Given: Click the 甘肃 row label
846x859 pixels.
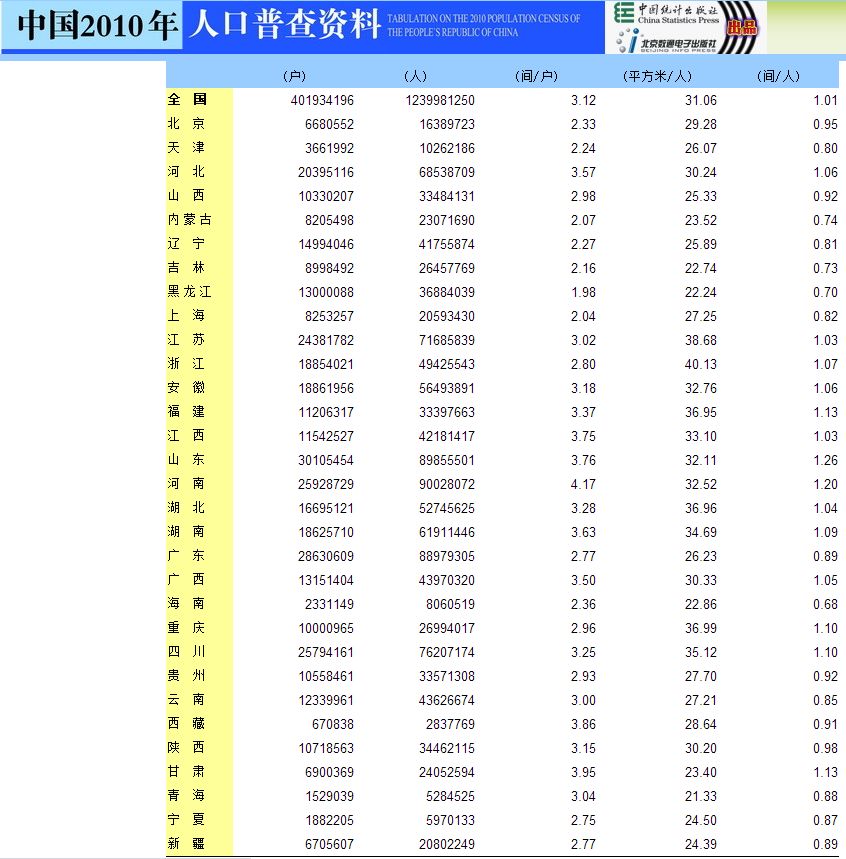Looking at the screenshot, I should (186, 772).
